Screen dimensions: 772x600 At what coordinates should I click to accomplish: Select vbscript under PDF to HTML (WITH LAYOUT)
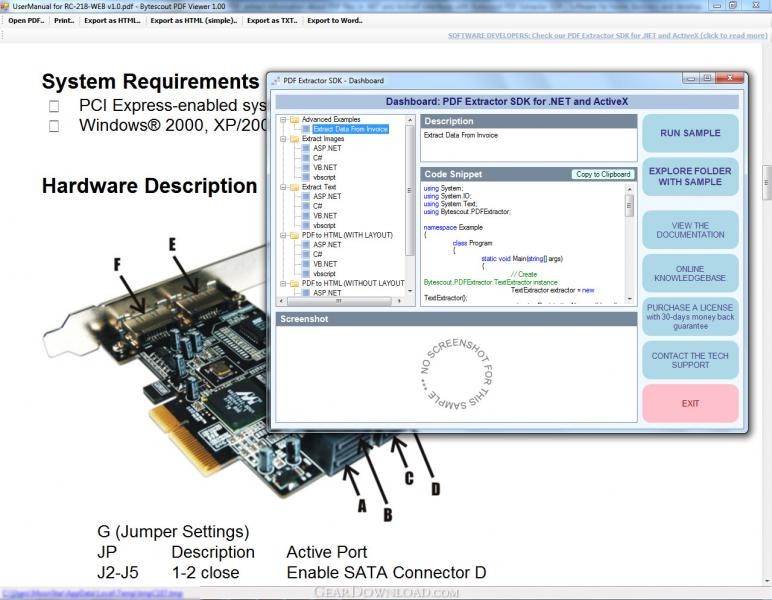pyautogui.click(x=324, y=274)
